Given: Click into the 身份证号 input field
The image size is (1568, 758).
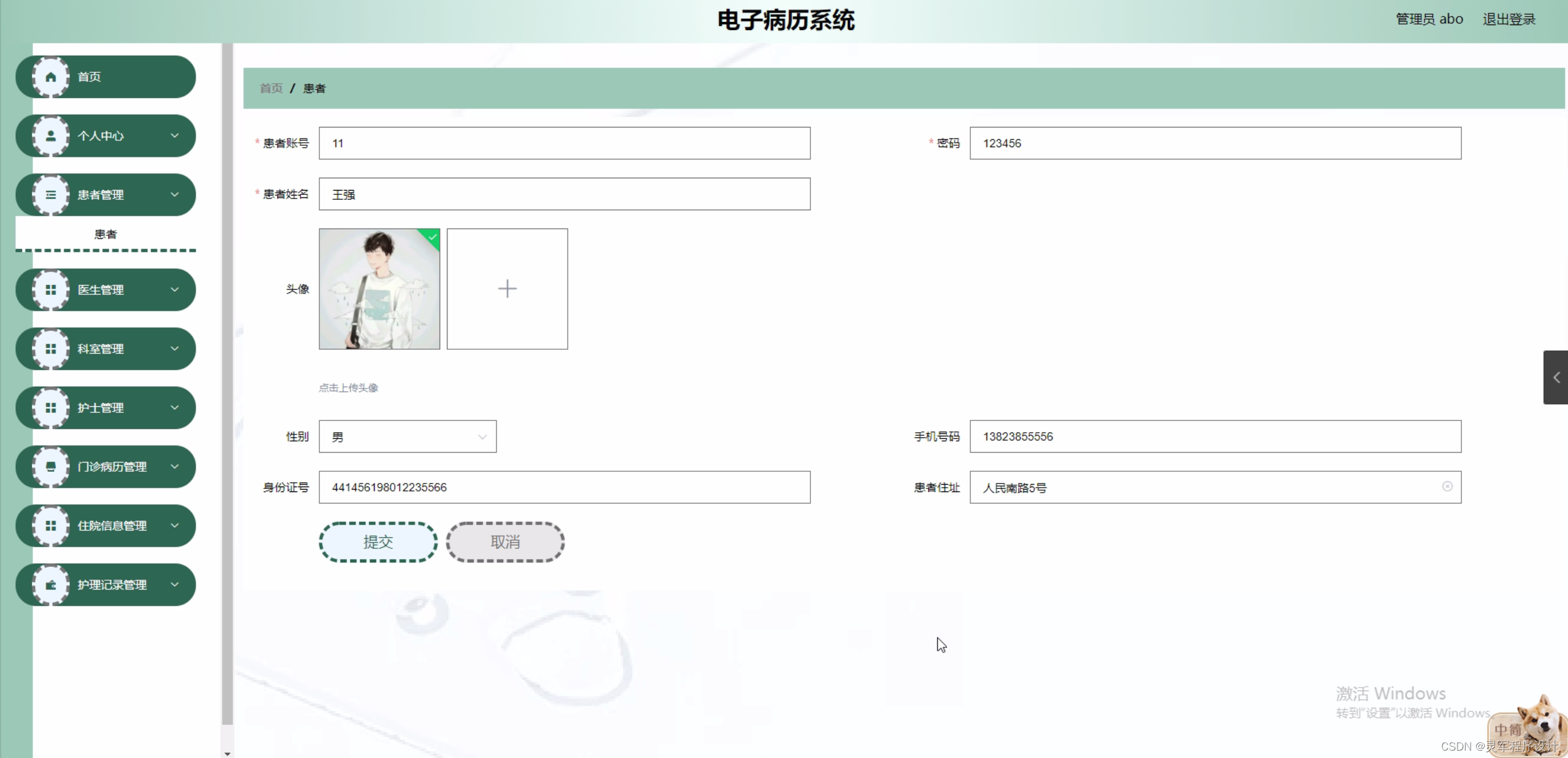Looking at the screenshot, I should [564, 488].
